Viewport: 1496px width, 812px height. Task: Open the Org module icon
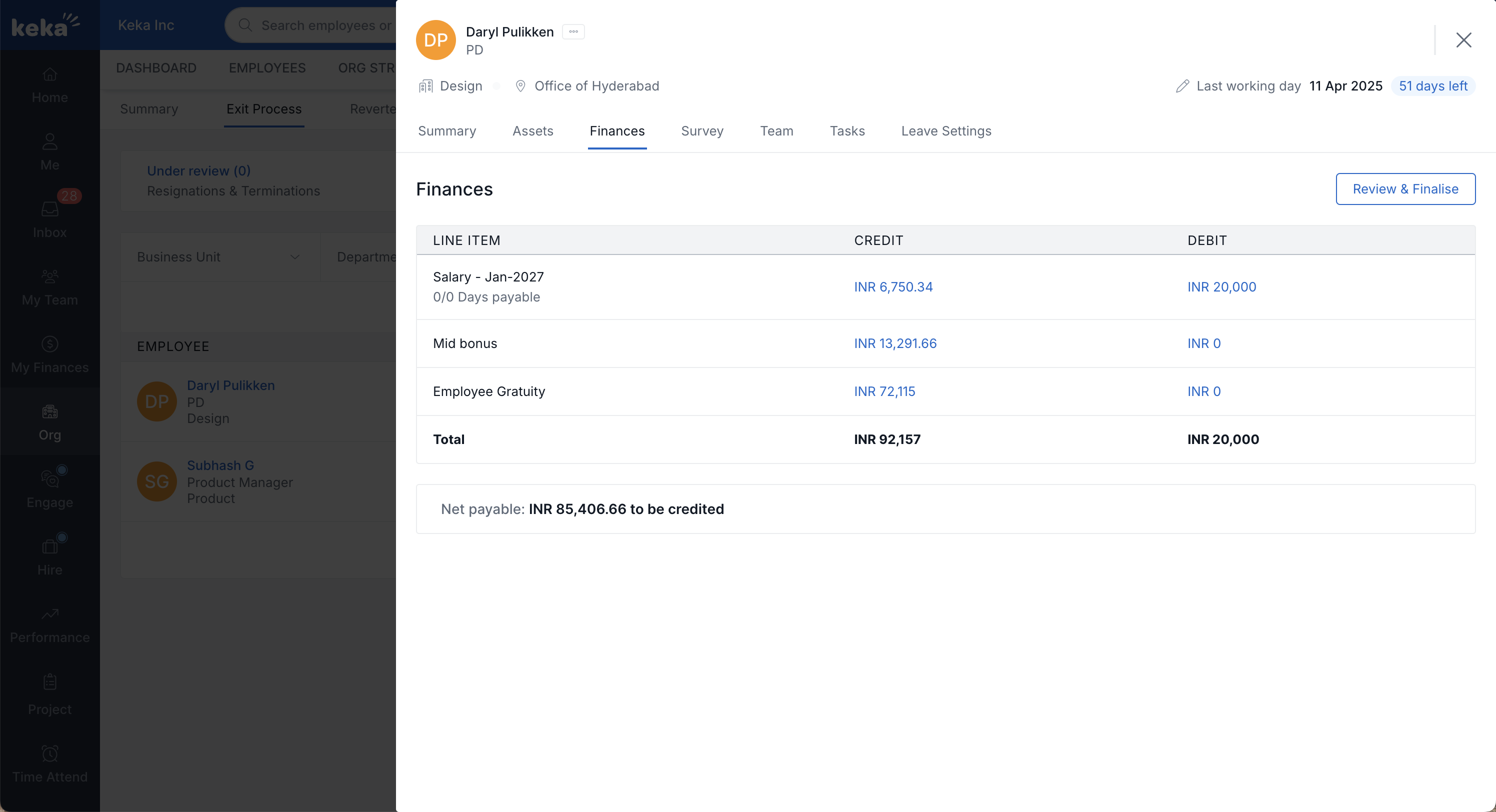coord(50,412)
